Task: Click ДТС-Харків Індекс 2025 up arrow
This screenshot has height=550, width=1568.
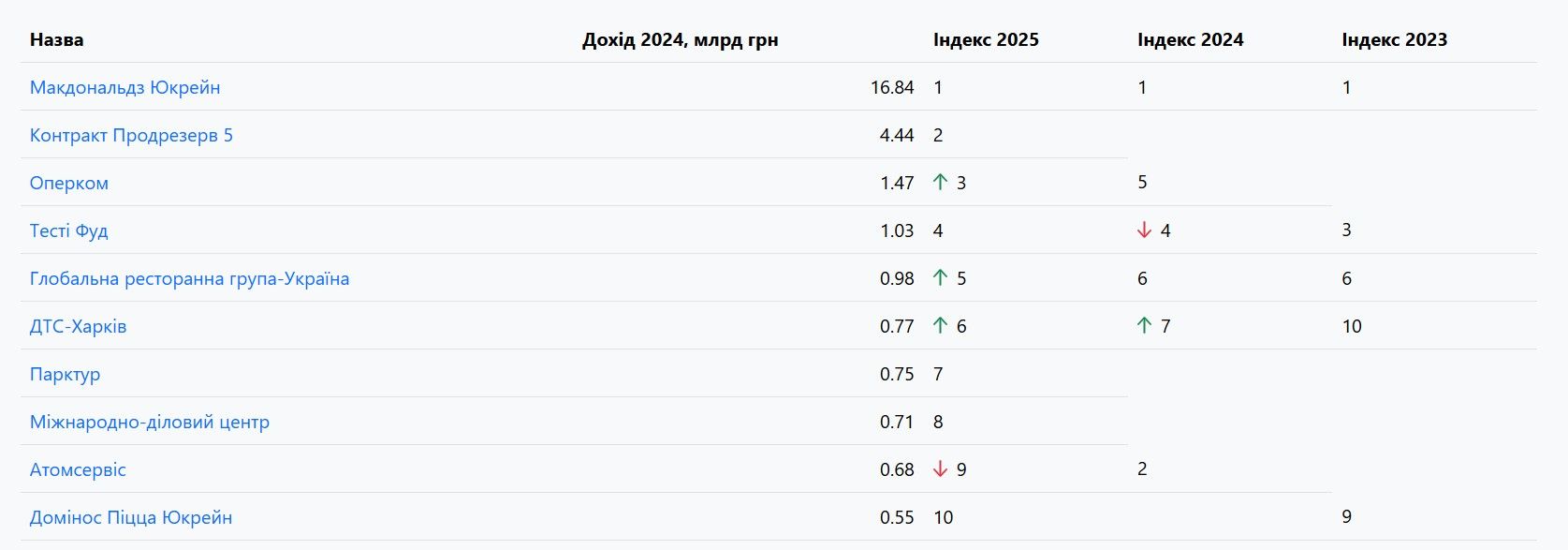Action: [x=941, y=326]
